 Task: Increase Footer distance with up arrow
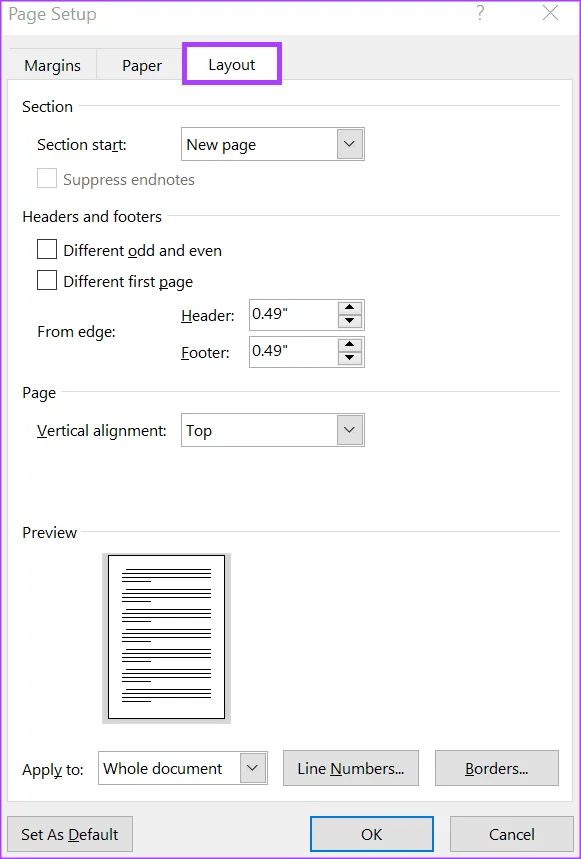[350, 345]
